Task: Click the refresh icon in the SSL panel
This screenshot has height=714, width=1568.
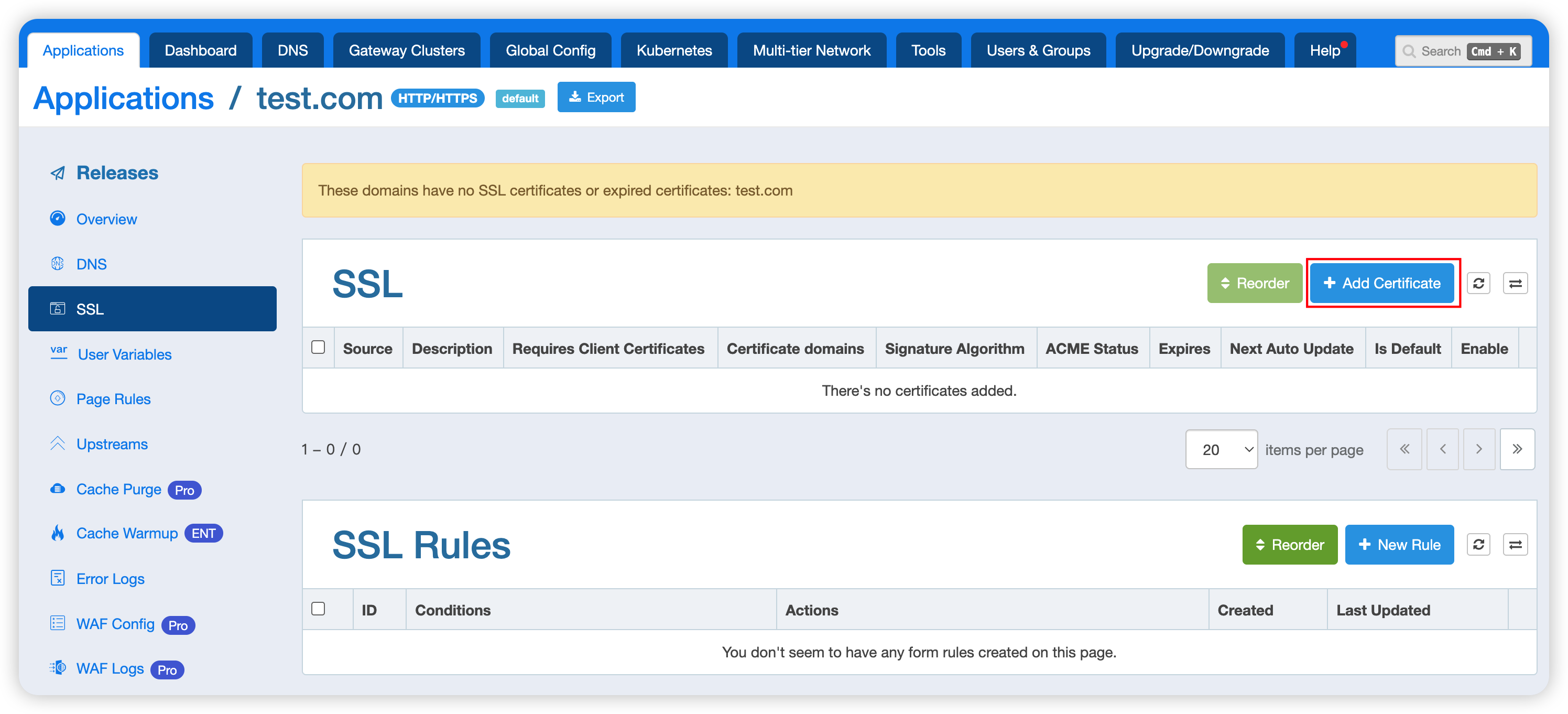Action: (1478, 283)
